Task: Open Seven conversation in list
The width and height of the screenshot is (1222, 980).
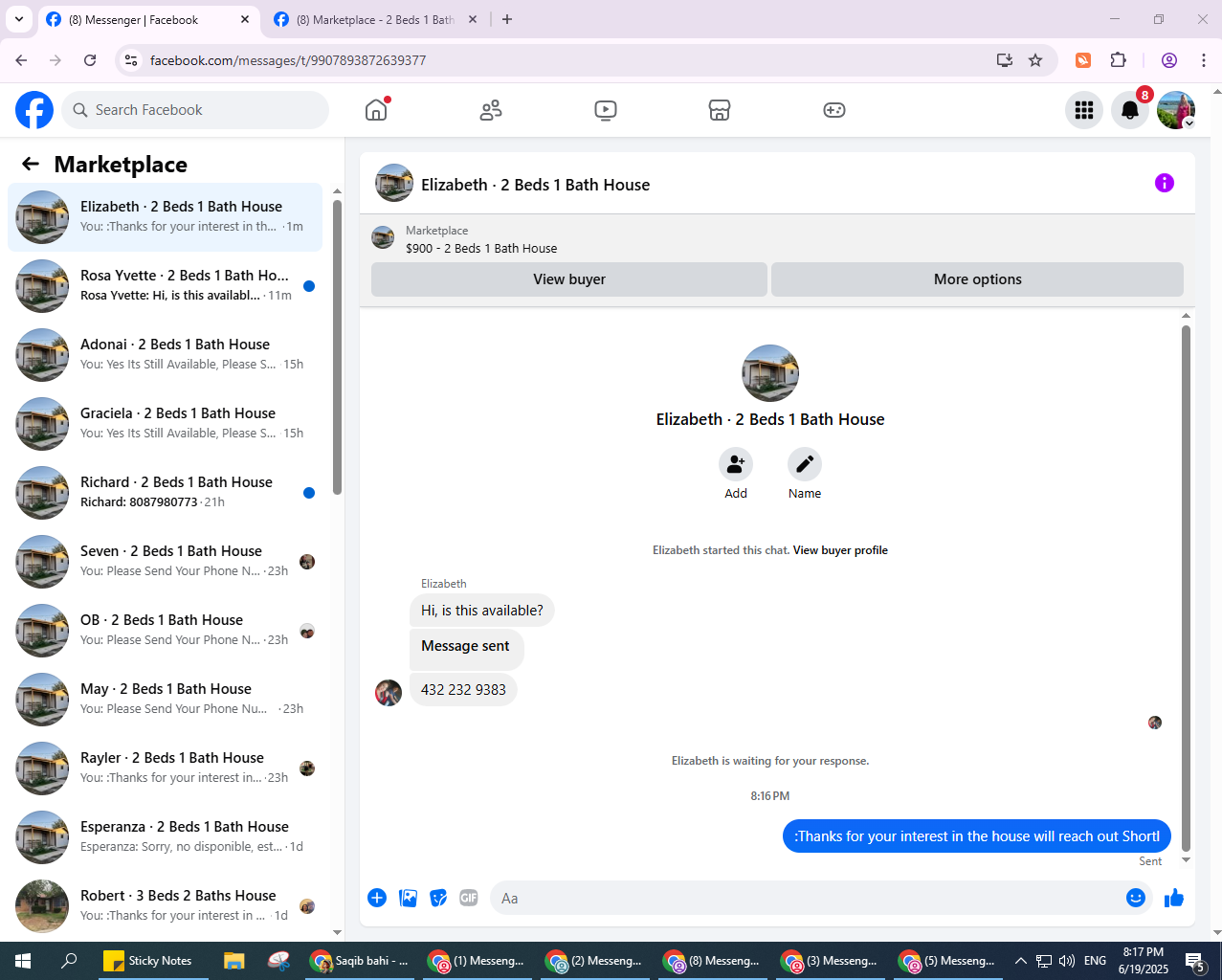Action: [x=166, y=562]
